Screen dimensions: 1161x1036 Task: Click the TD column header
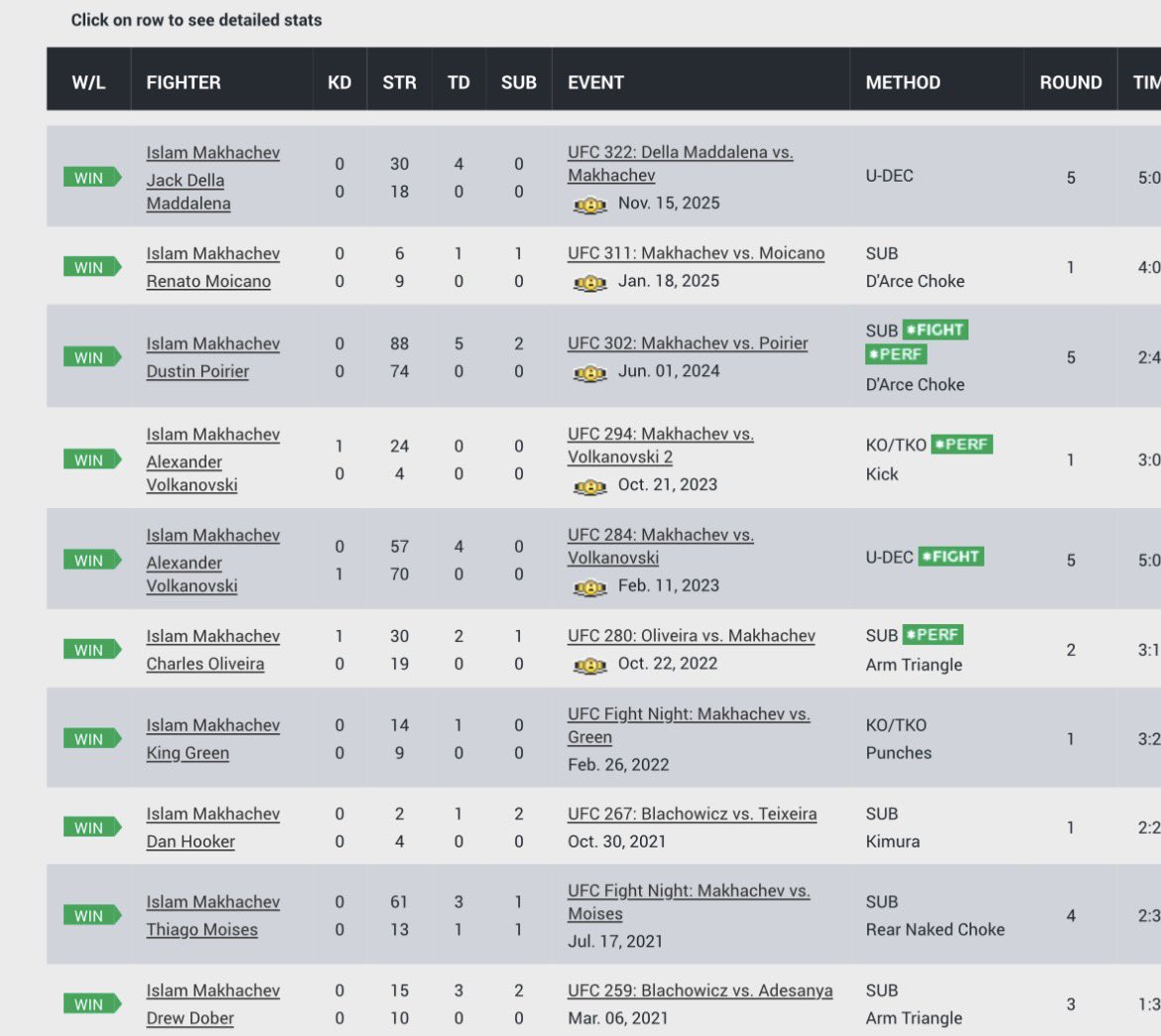coord(458,82)
